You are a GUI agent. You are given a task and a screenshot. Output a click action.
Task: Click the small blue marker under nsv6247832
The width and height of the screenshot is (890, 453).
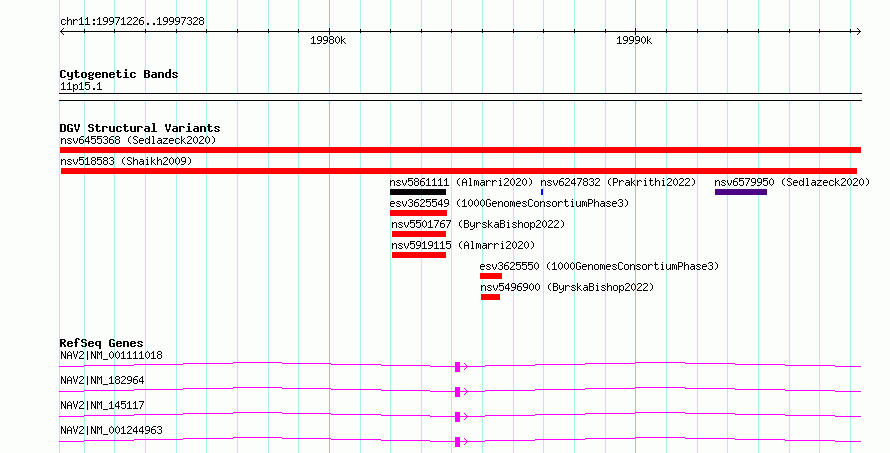click(x=542, y=192)
